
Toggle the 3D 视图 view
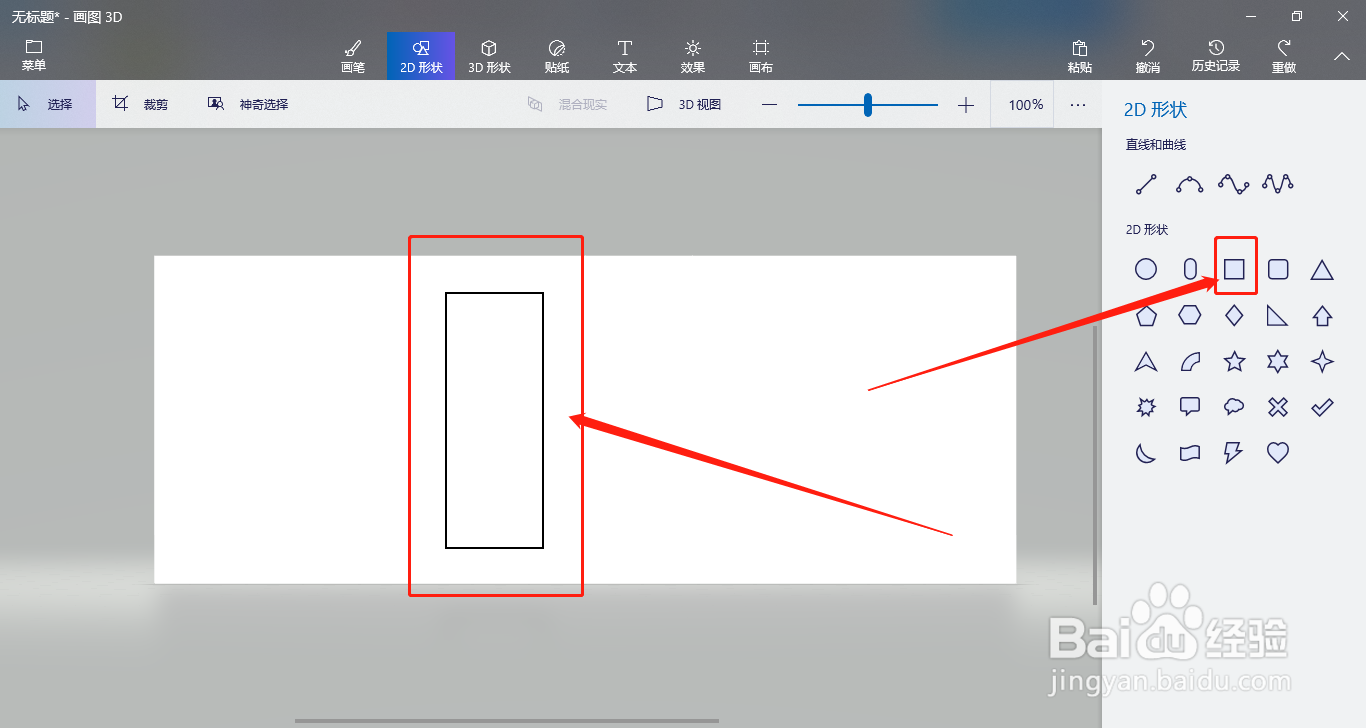685,104
